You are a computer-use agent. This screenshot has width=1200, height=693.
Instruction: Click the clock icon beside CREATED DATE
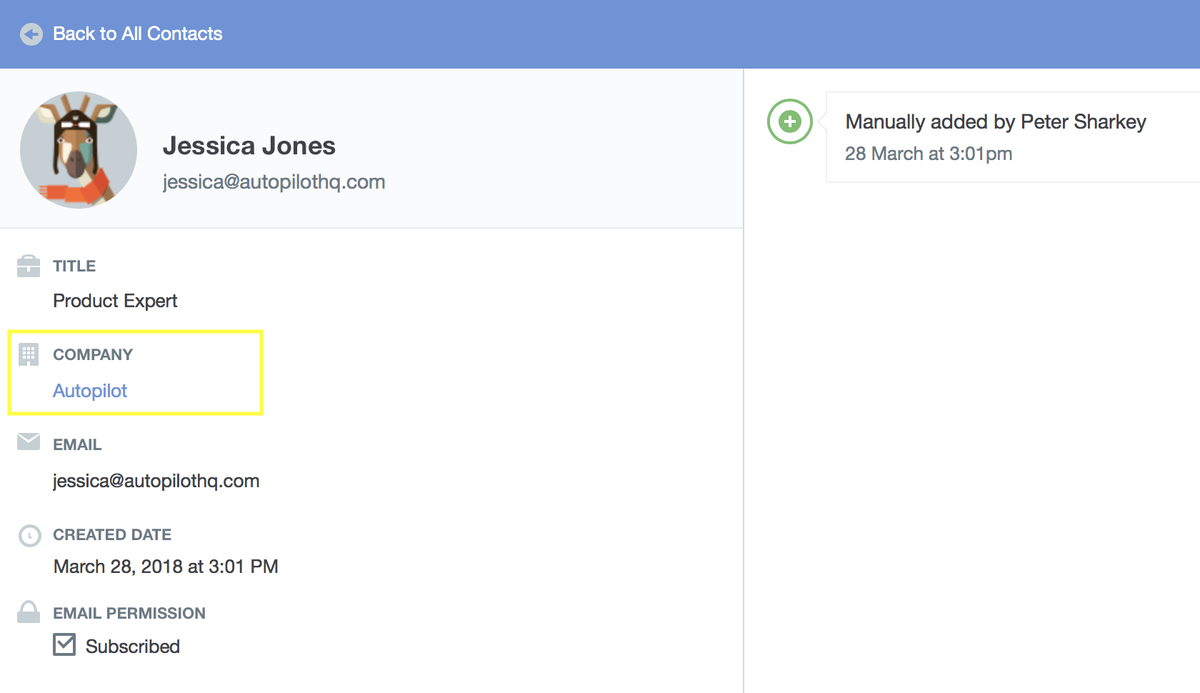point(28,534)
